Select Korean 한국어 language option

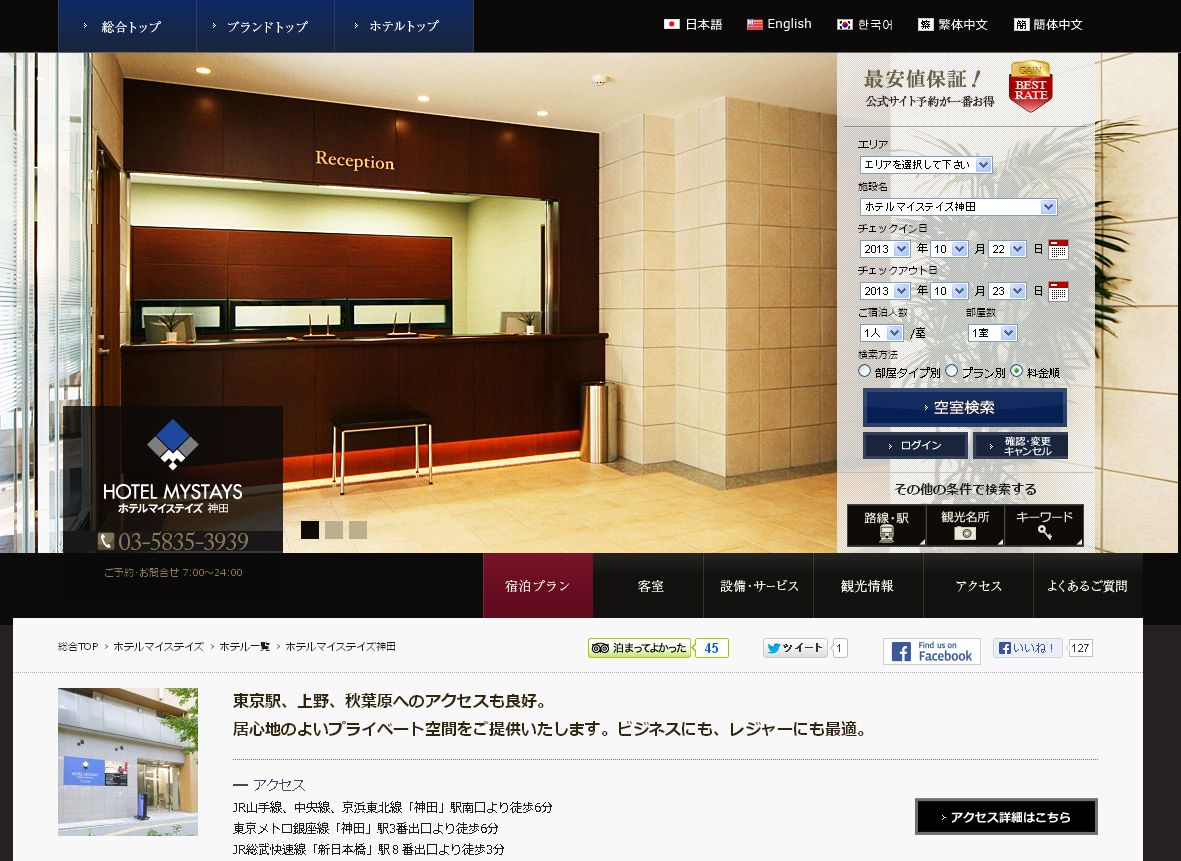click(865, 24)
